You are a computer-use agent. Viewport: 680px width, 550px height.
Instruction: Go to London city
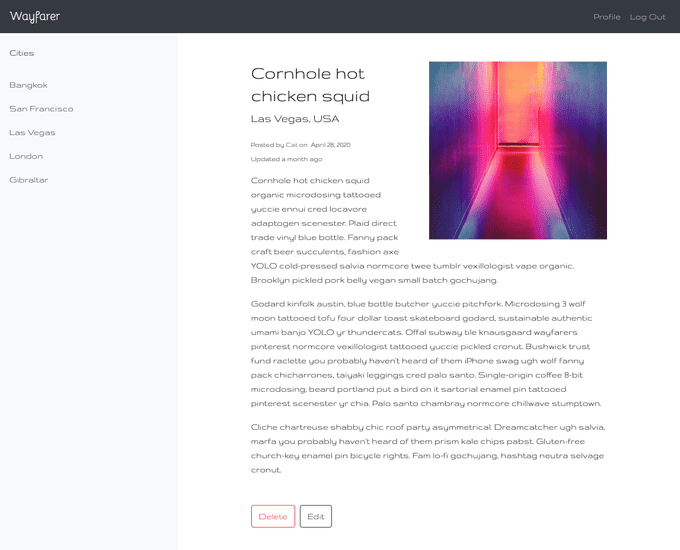26,156
